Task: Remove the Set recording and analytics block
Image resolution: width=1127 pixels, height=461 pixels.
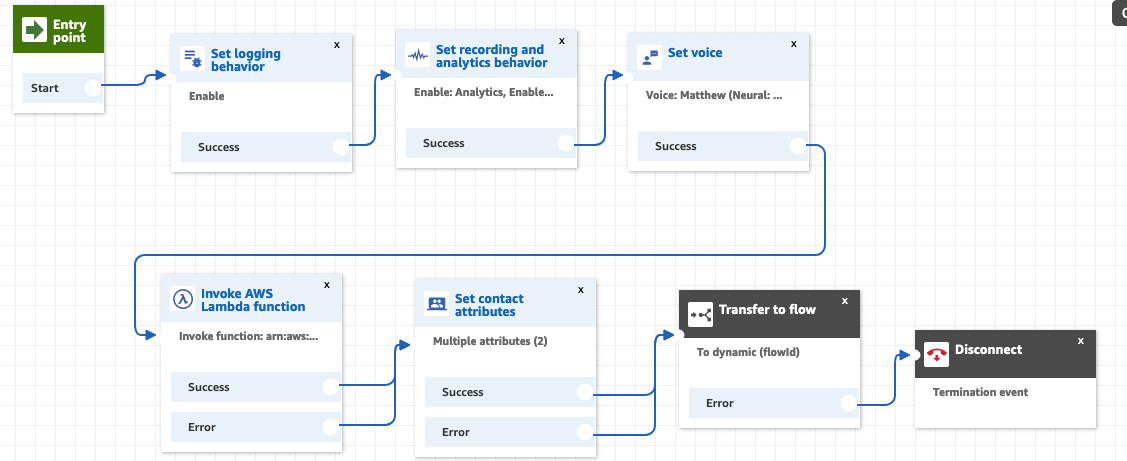Action: pyautogui.click(x=562, y=41)
